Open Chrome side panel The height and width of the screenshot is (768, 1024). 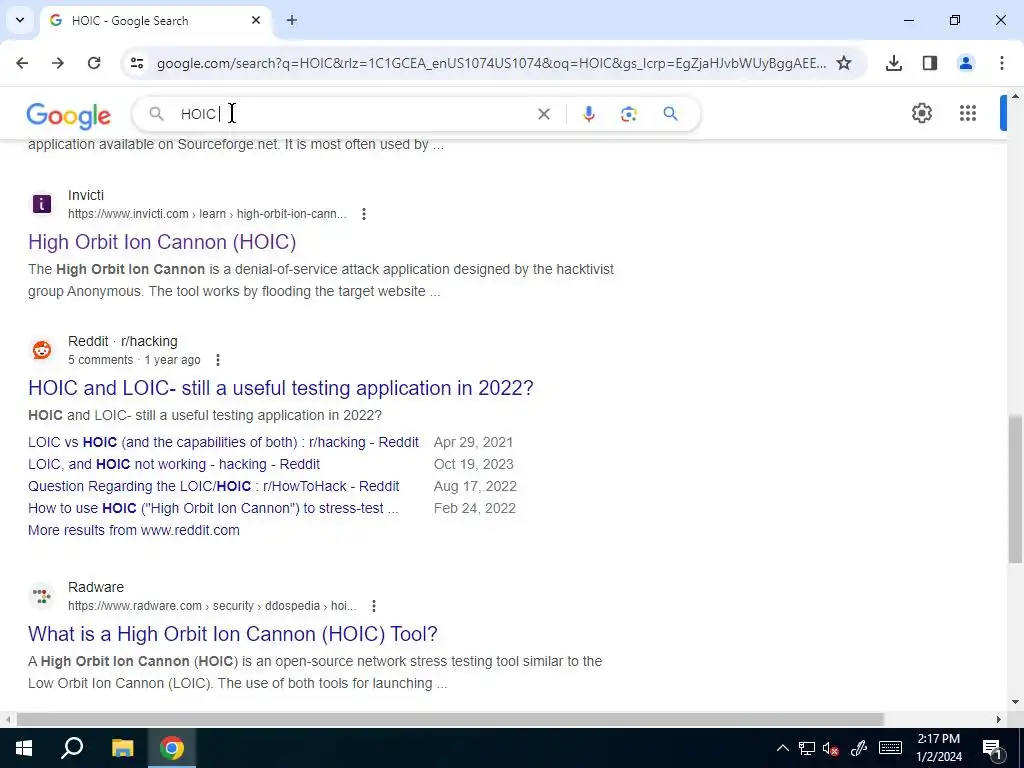(930, 63)
